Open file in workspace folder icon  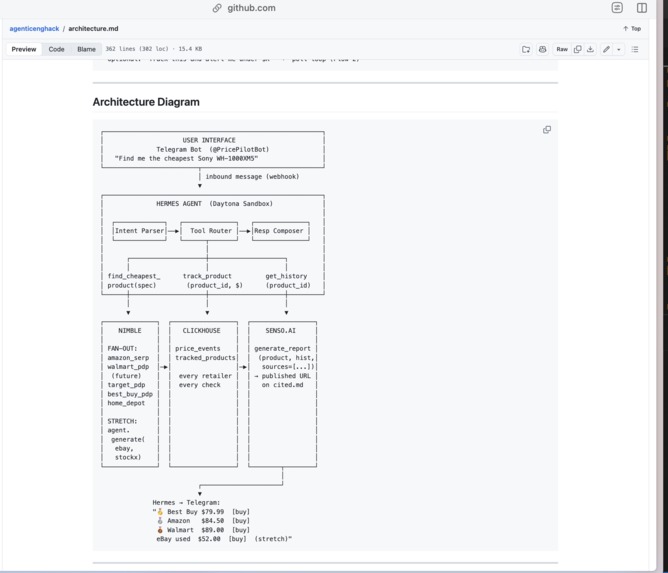coord(526,49)
